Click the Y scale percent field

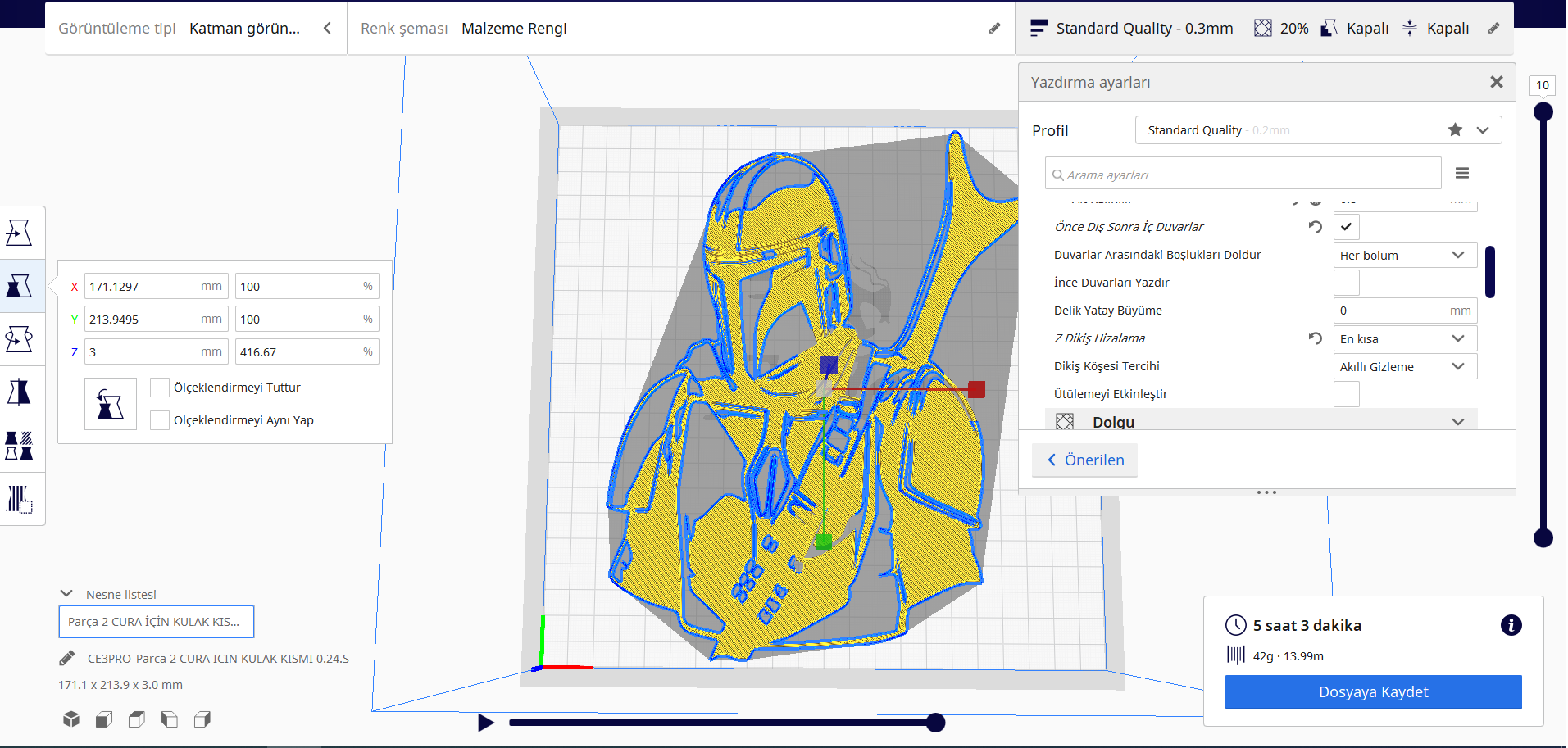tap(307, 319)
